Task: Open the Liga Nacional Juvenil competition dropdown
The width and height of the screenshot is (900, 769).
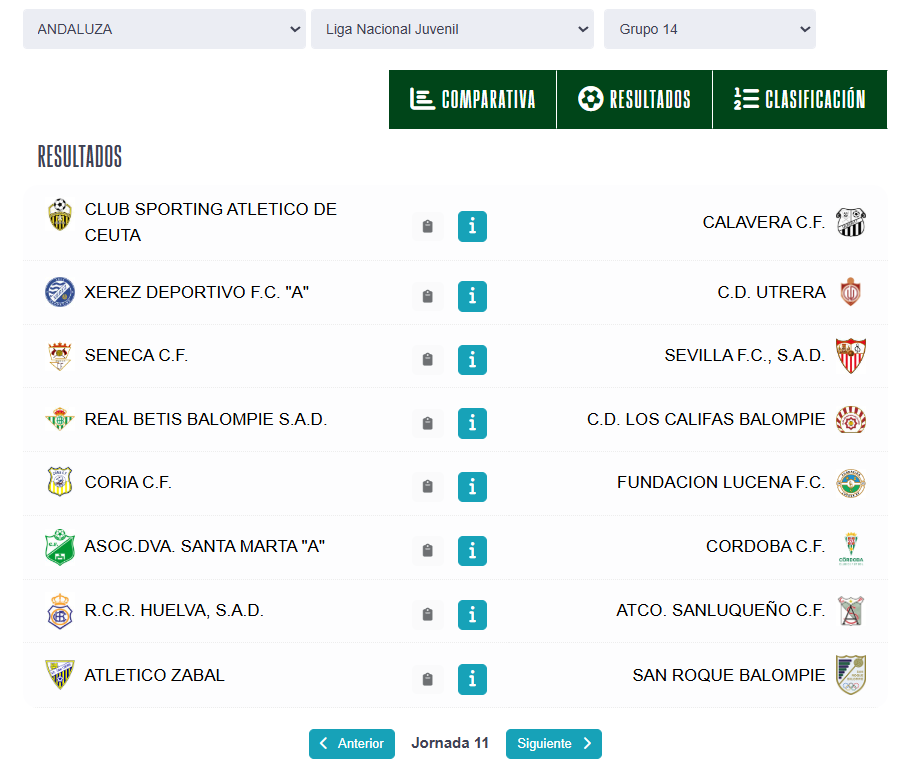Action: (x=452, y=29)
